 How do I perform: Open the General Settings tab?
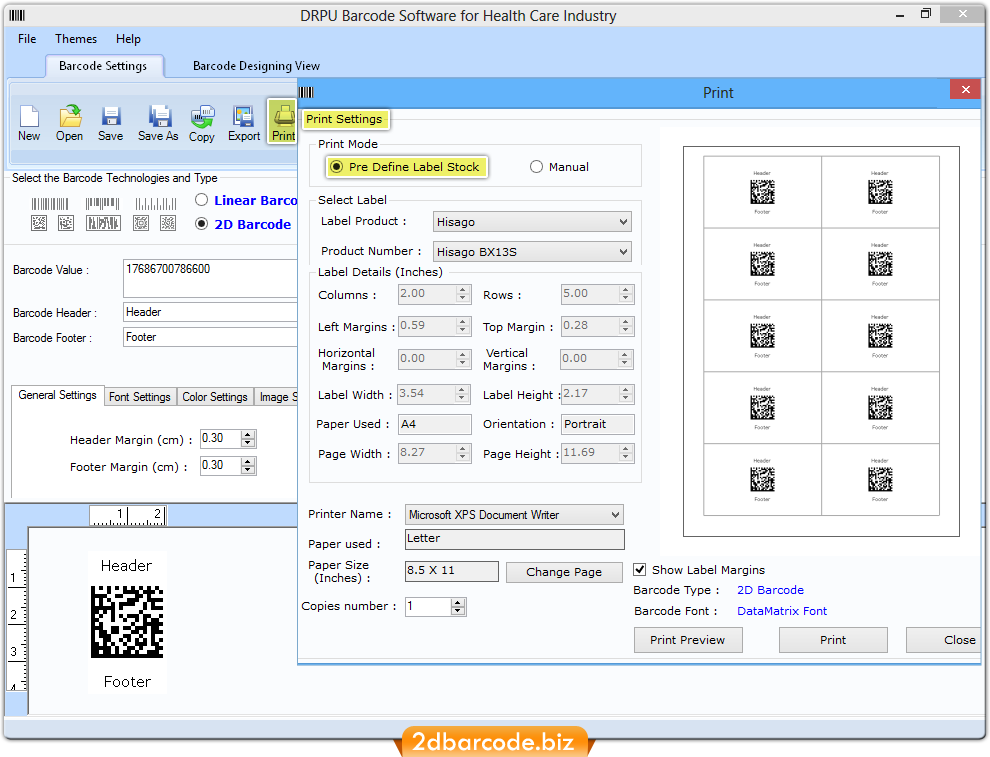click(x=57, y=395)
